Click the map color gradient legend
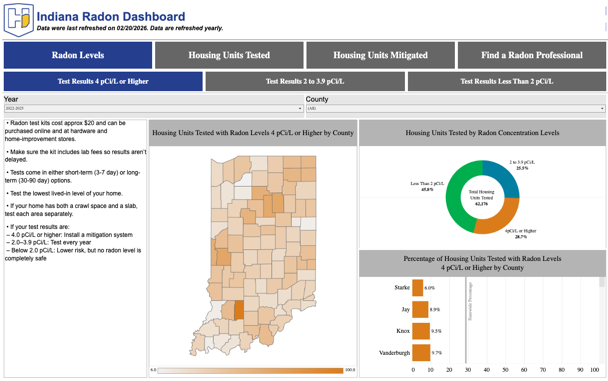The image size is (608, 381). pos(250,371)
